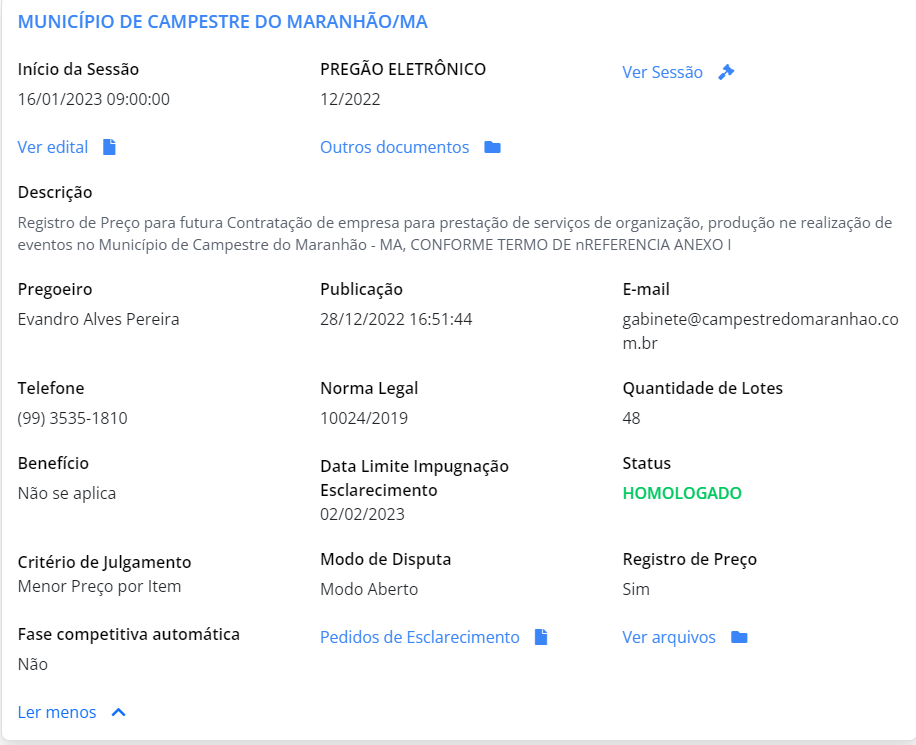916x745 pixels.
Task: Click the document icon next to Ver edital
Action: click(x=109, y=147)
